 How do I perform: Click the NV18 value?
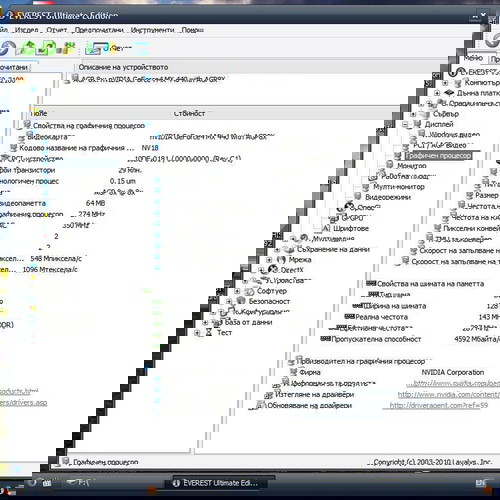point(150,148)
